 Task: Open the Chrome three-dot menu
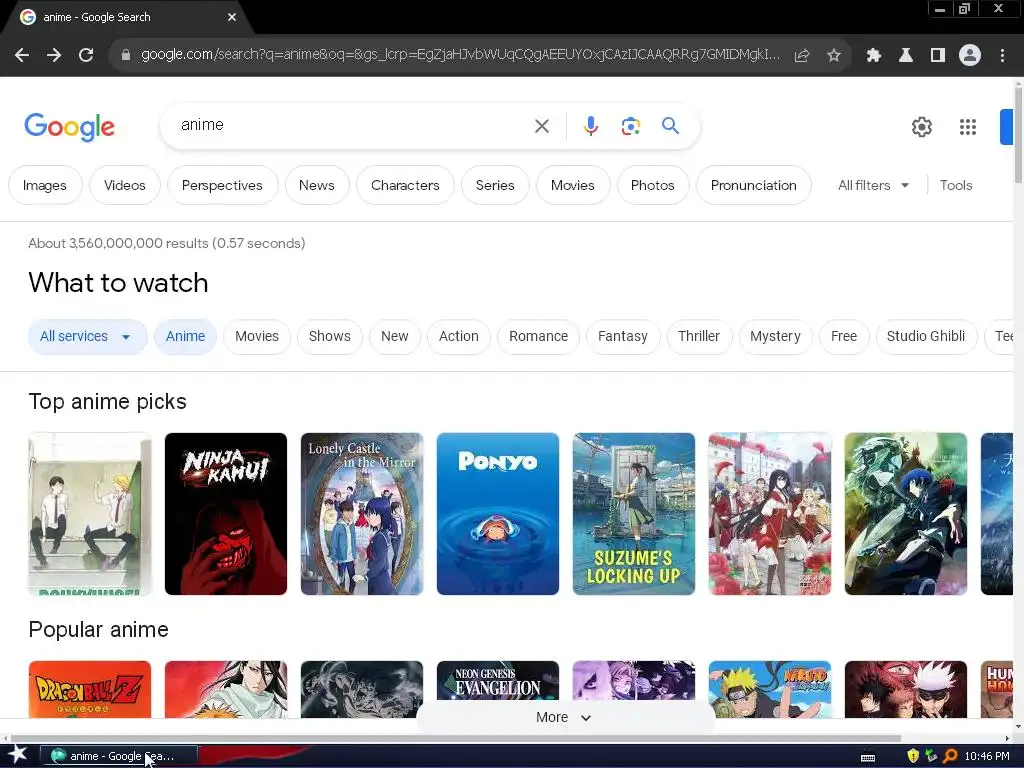click(1002, 56)
